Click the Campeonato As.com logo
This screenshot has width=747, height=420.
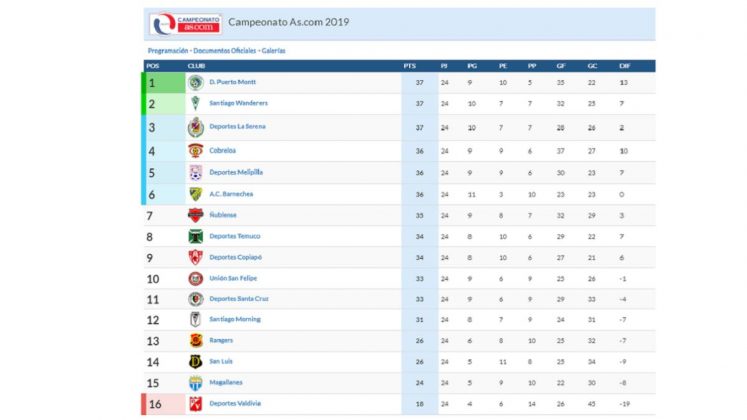click(185, 24)
